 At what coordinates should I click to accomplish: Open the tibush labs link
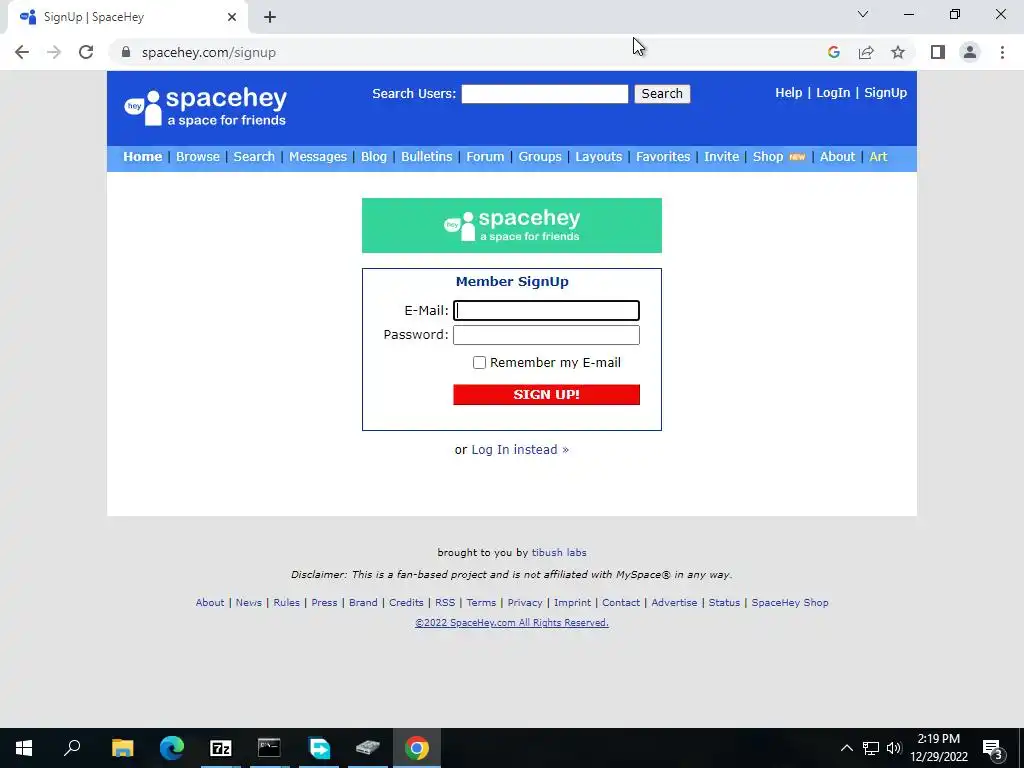[559, 552]
